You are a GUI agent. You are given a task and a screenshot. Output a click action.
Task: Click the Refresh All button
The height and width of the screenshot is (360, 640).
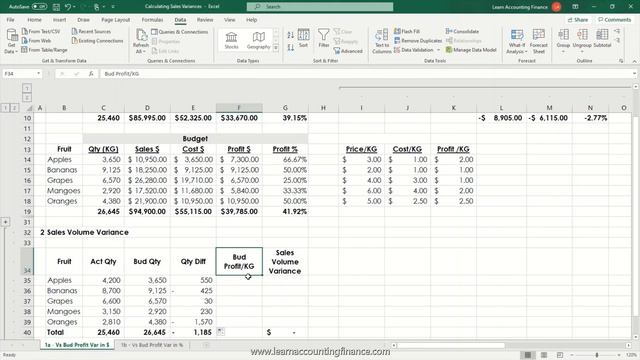pos(141,41)
